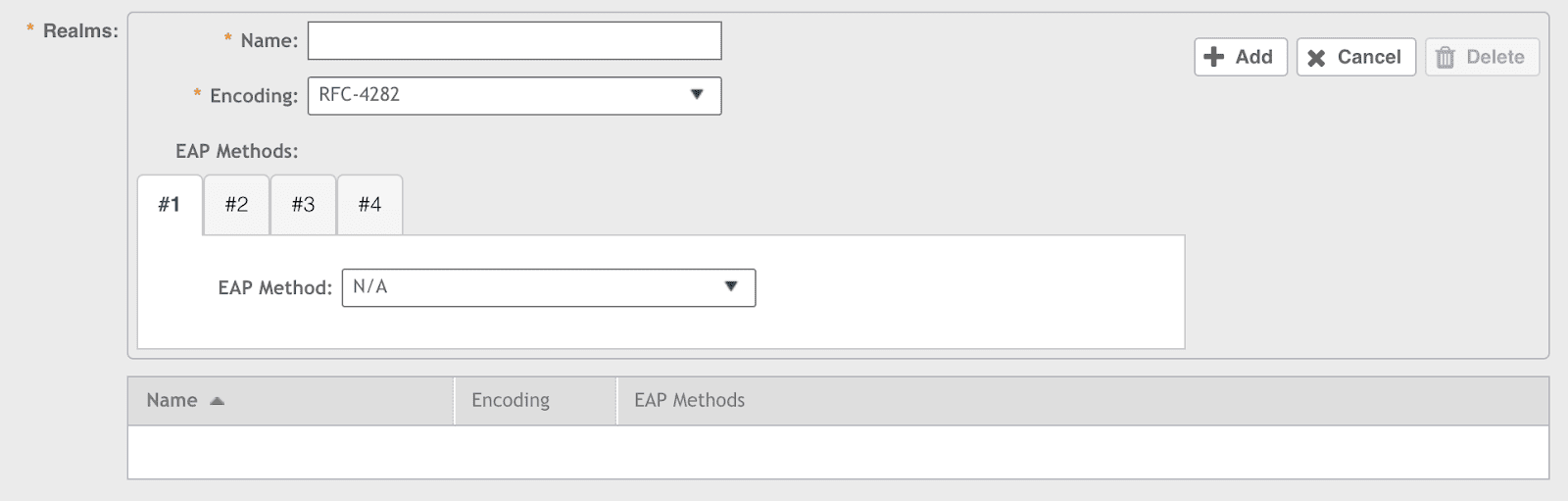Click the plus icon on Add button
Viewport: 1568px width, 501px height.
1213,57
